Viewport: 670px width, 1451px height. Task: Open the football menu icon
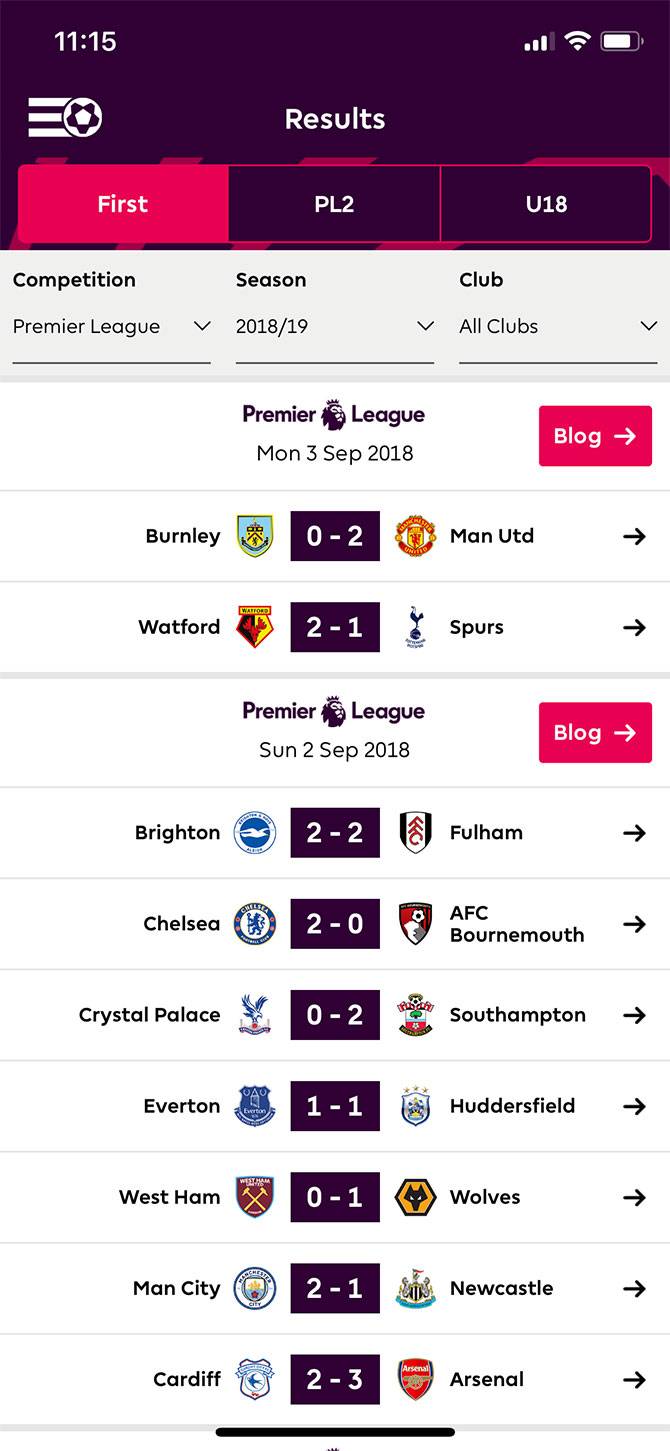[65, 118]
